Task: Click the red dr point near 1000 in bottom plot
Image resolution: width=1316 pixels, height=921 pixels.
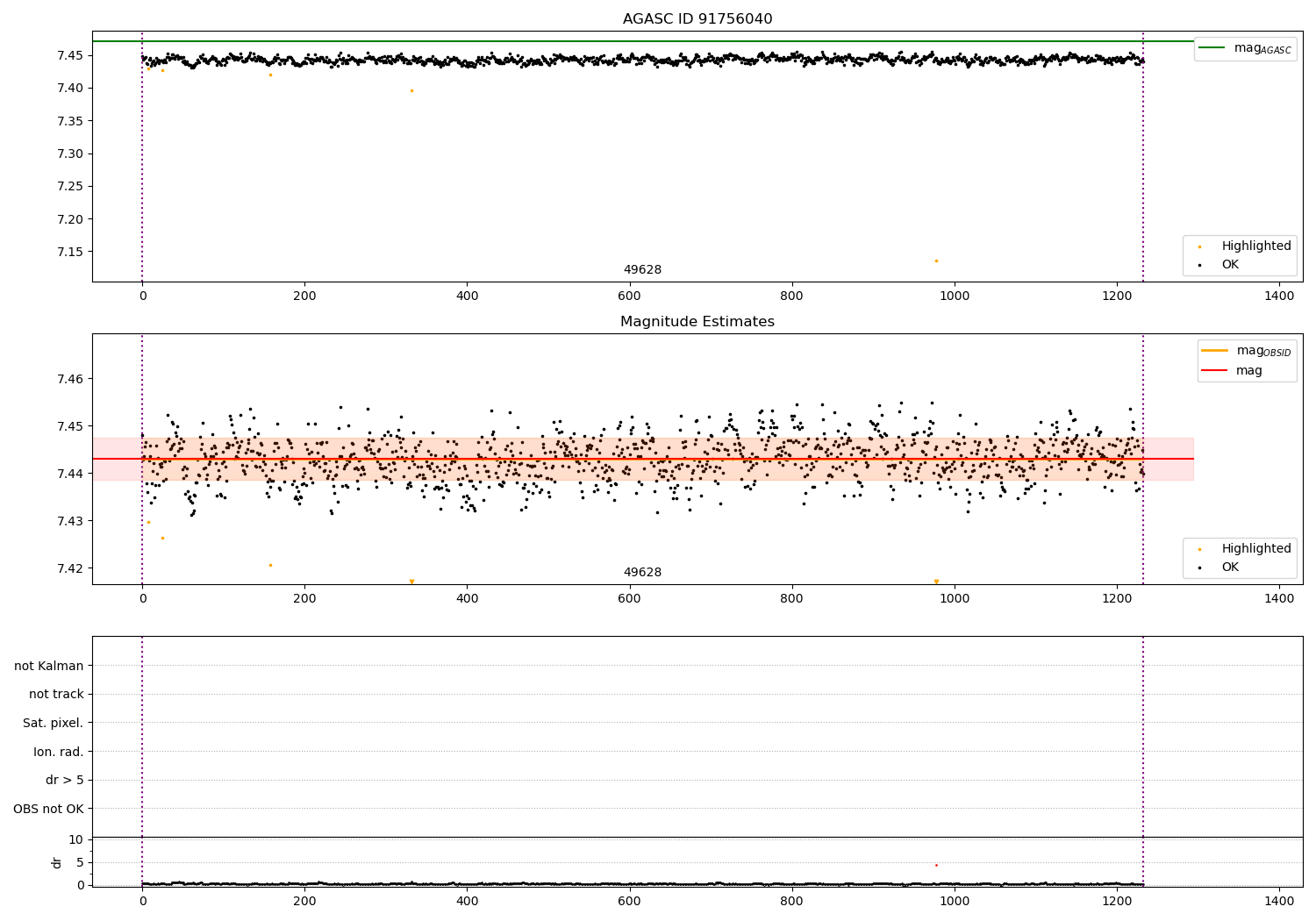Action: coord(936,865)
